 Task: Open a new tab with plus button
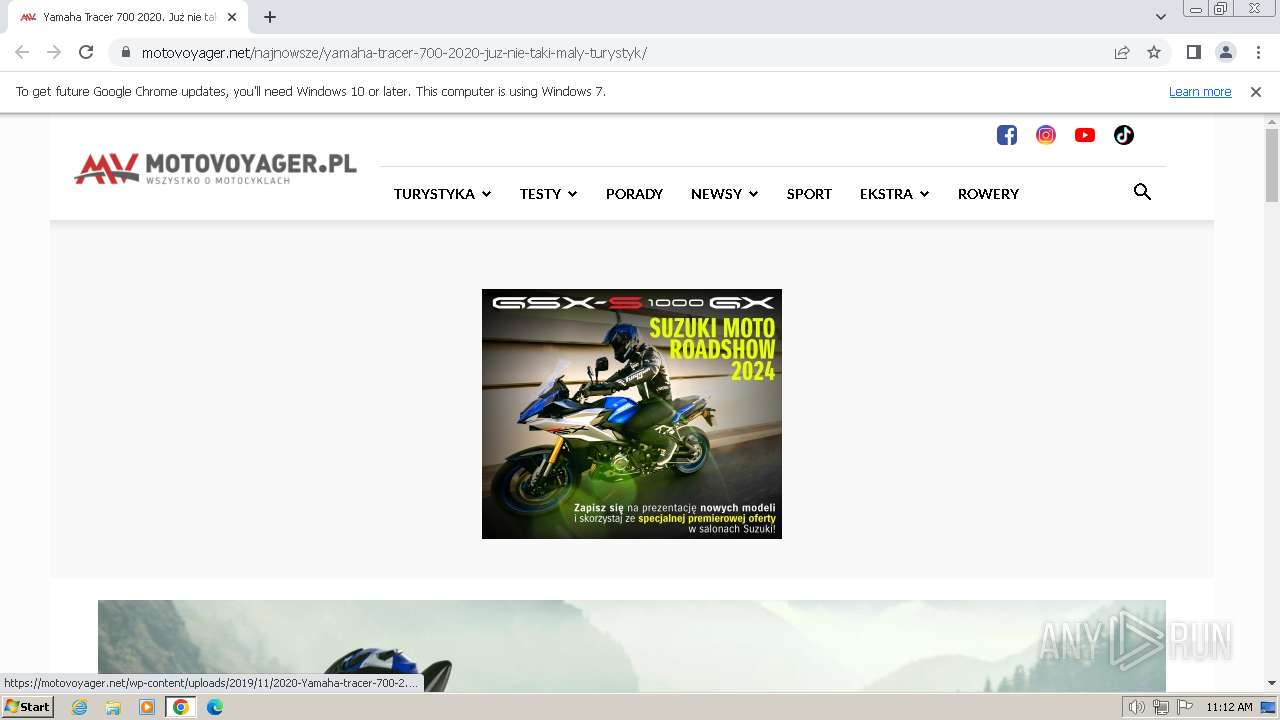pos(270,17)
